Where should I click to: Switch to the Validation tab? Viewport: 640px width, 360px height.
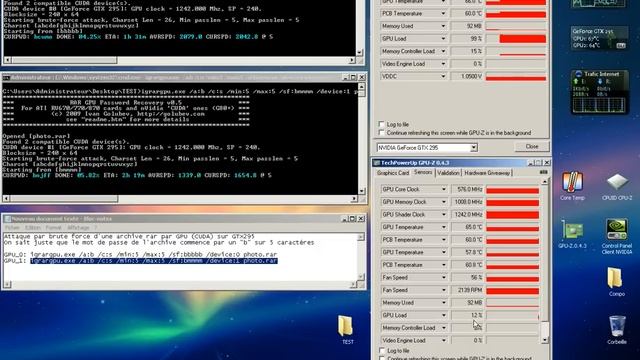(x=448, y=173)
